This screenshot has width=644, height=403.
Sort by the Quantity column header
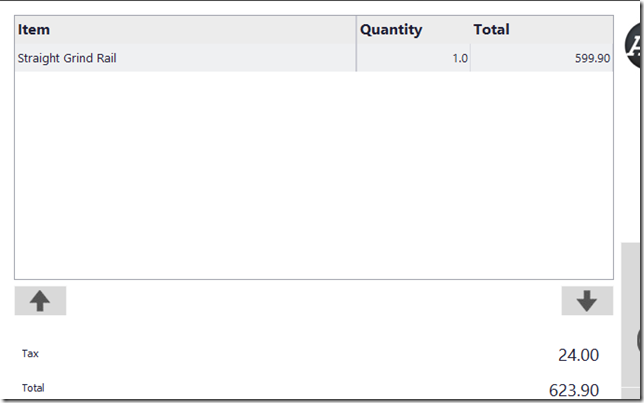391,30
